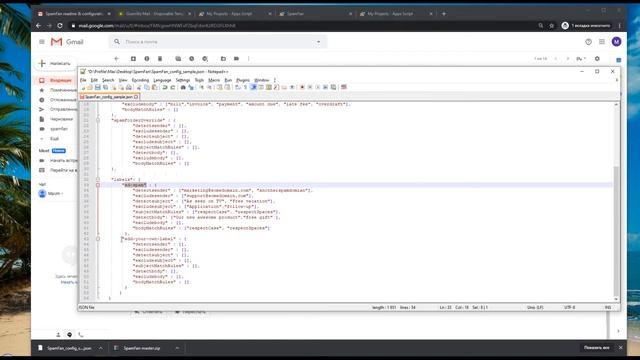Screen dimensions: 640x360
Task: Toggle the highlighted Indent guide toolbar button
Action: [254, 87]
